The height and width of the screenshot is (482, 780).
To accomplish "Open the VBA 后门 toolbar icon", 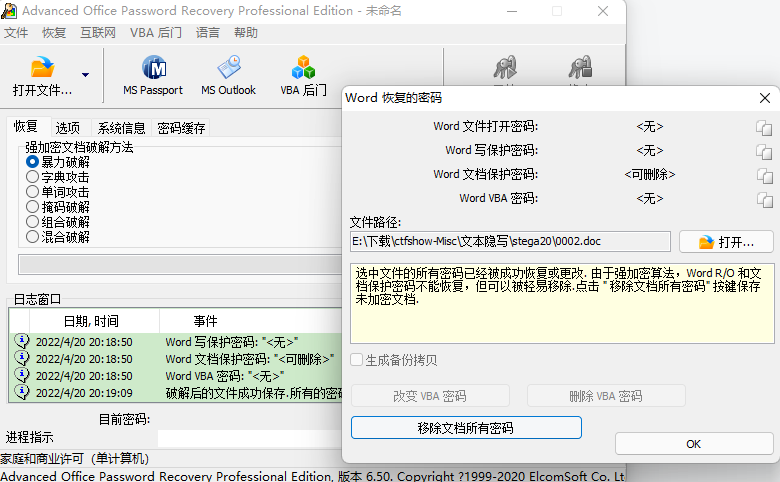I will (303, 76).
